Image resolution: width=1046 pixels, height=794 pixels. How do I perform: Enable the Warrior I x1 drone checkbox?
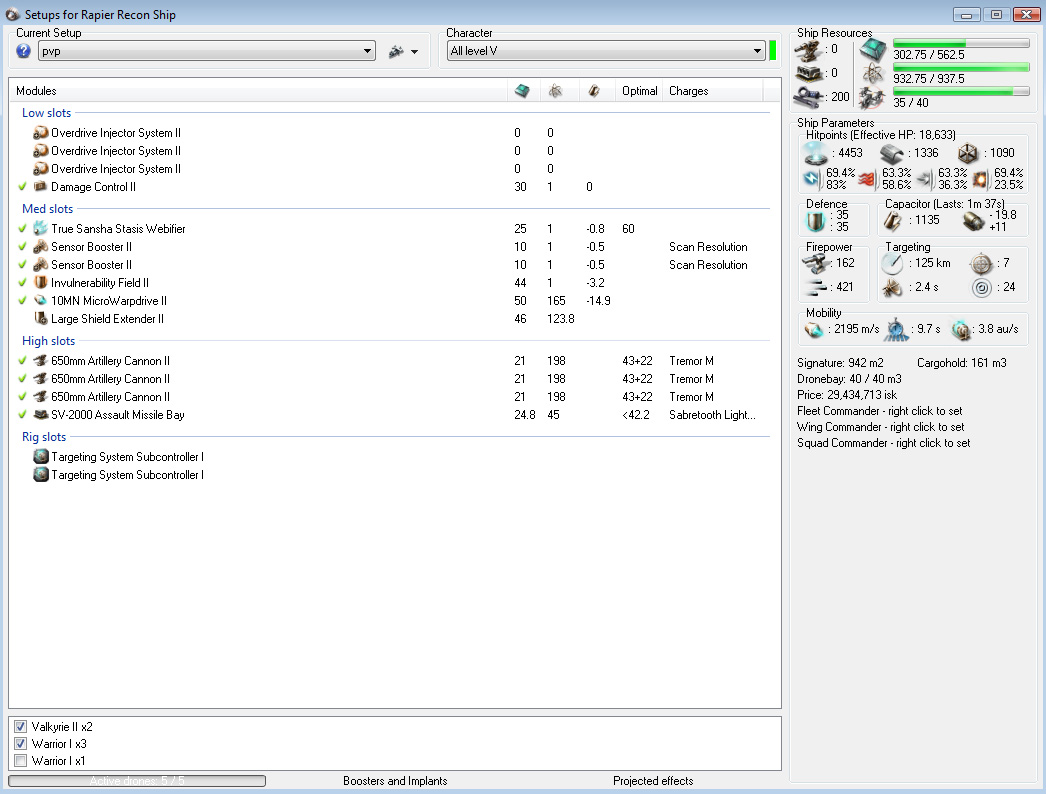pos(21,761)
